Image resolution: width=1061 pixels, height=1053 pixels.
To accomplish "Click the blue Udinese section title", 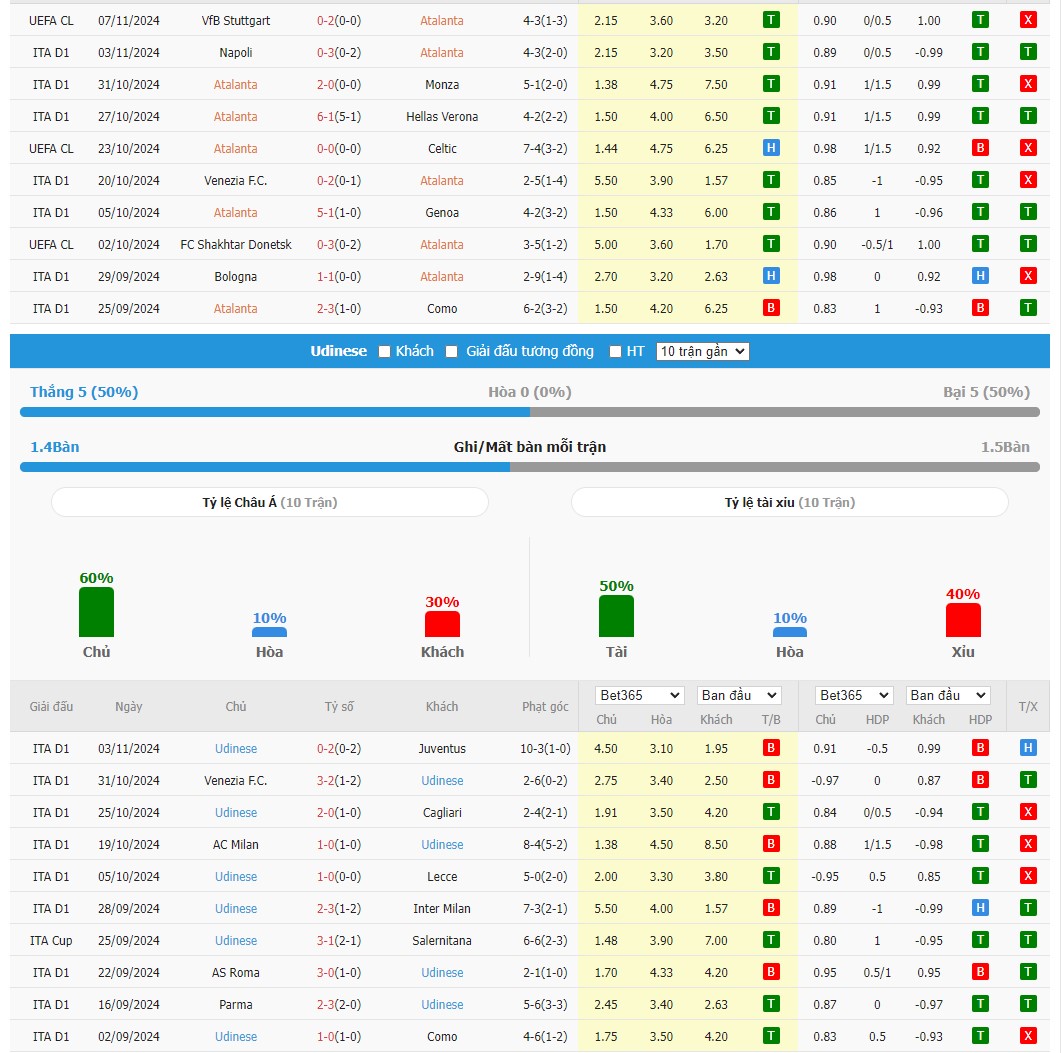I will pyautogui.click(x=338, y=351).
